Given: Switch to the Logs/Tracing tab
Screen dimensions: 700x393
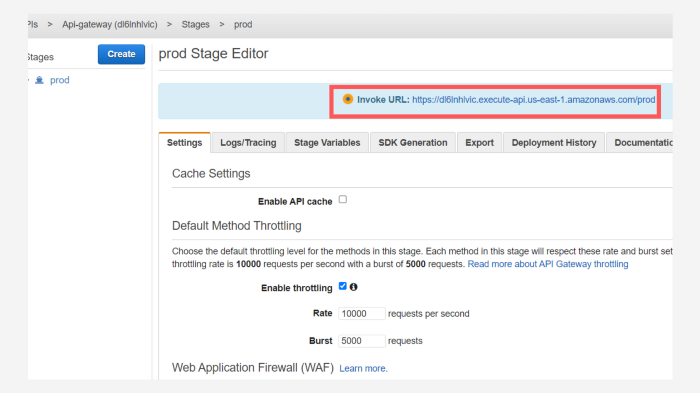Looking at the screenshot, I should point(248,143).
